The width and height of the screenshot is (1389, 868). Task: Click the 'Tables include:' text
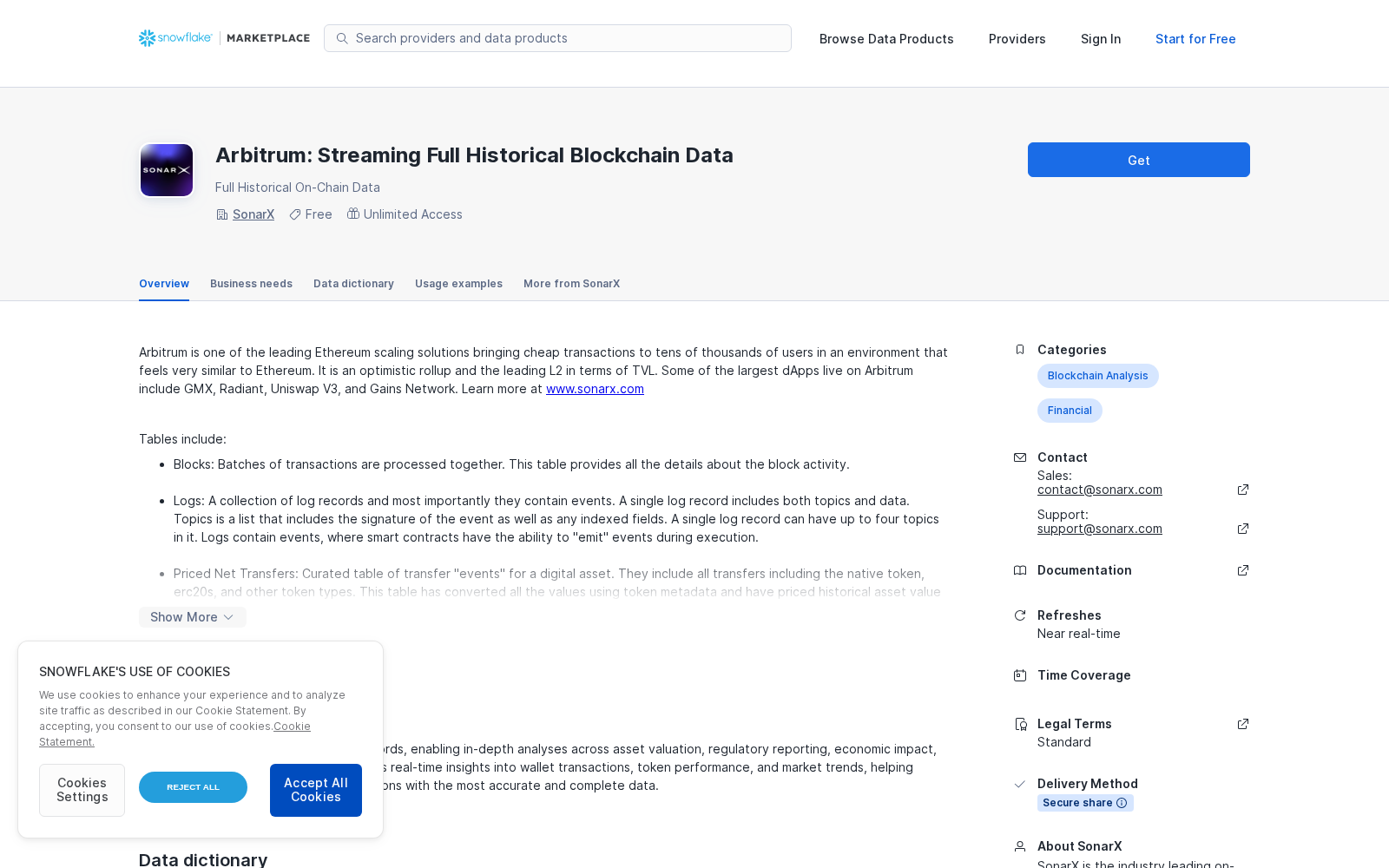[182, 439]
